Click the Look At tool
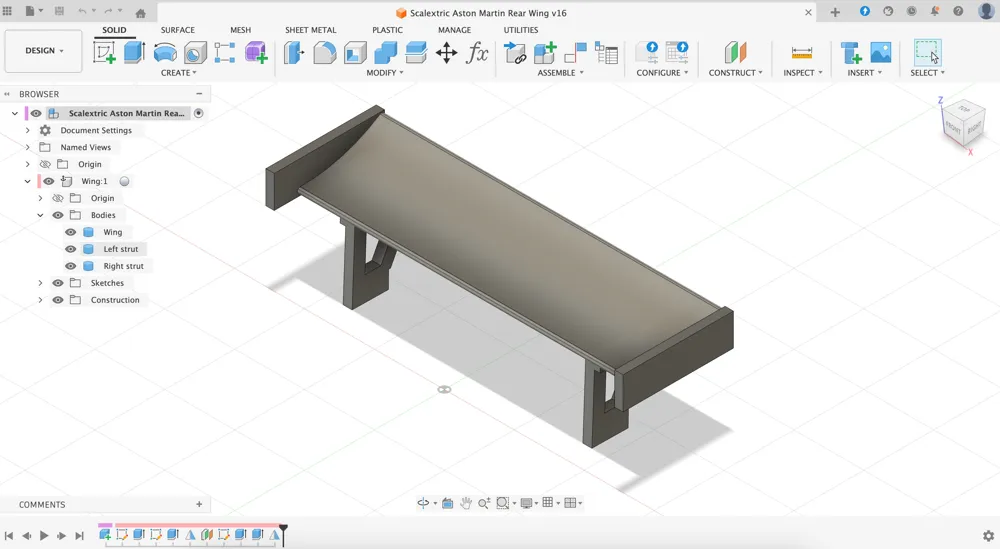The width and height of the screenshot is (1000, 549). pyautogui.click(x=448, y=503)
